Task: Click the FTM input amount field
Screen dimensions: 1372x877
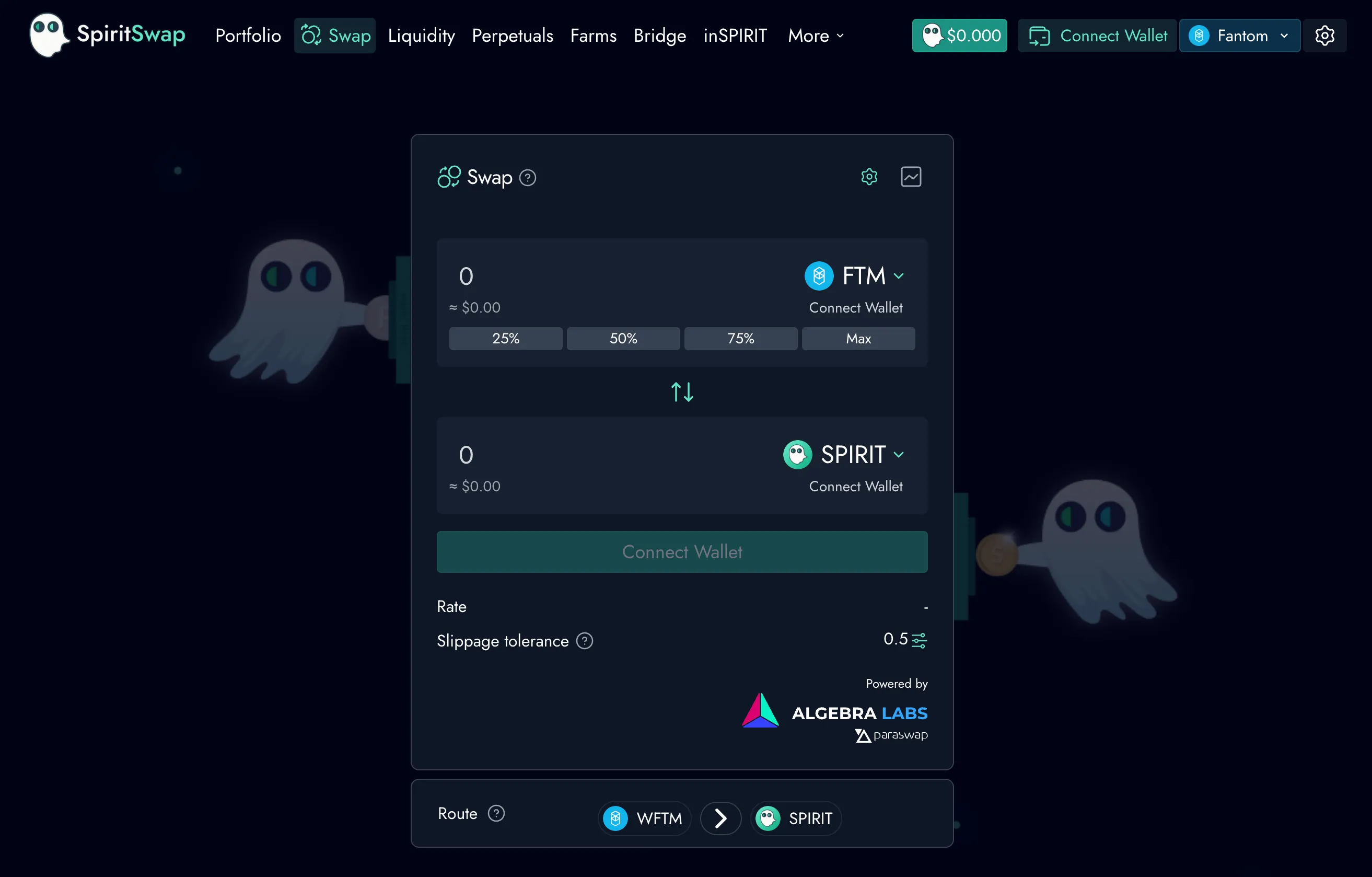Action: pos(615,276)
